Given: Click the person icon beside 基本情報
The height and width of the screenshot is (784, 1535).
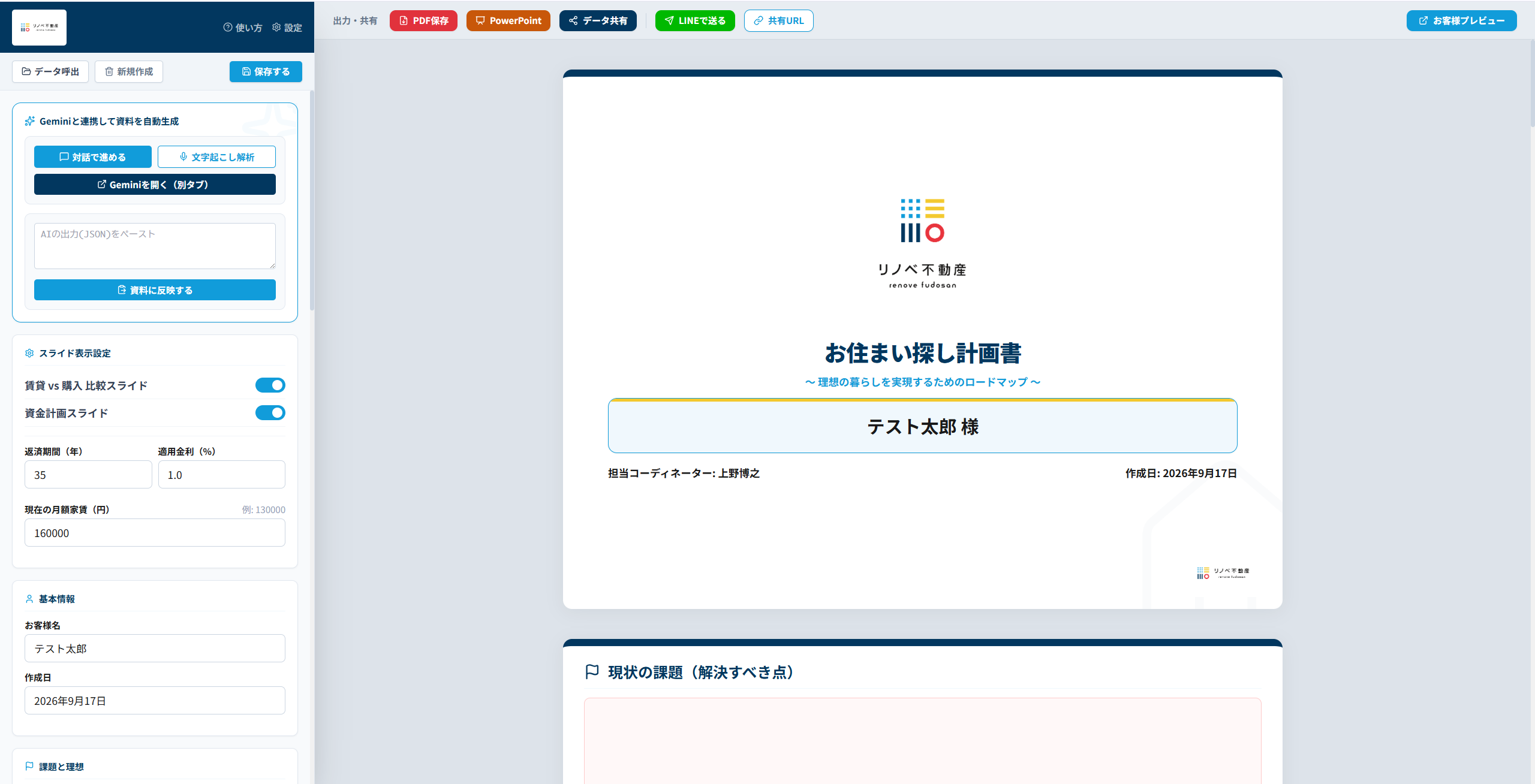Looking at the screenshot, I should tap(29, 599).
